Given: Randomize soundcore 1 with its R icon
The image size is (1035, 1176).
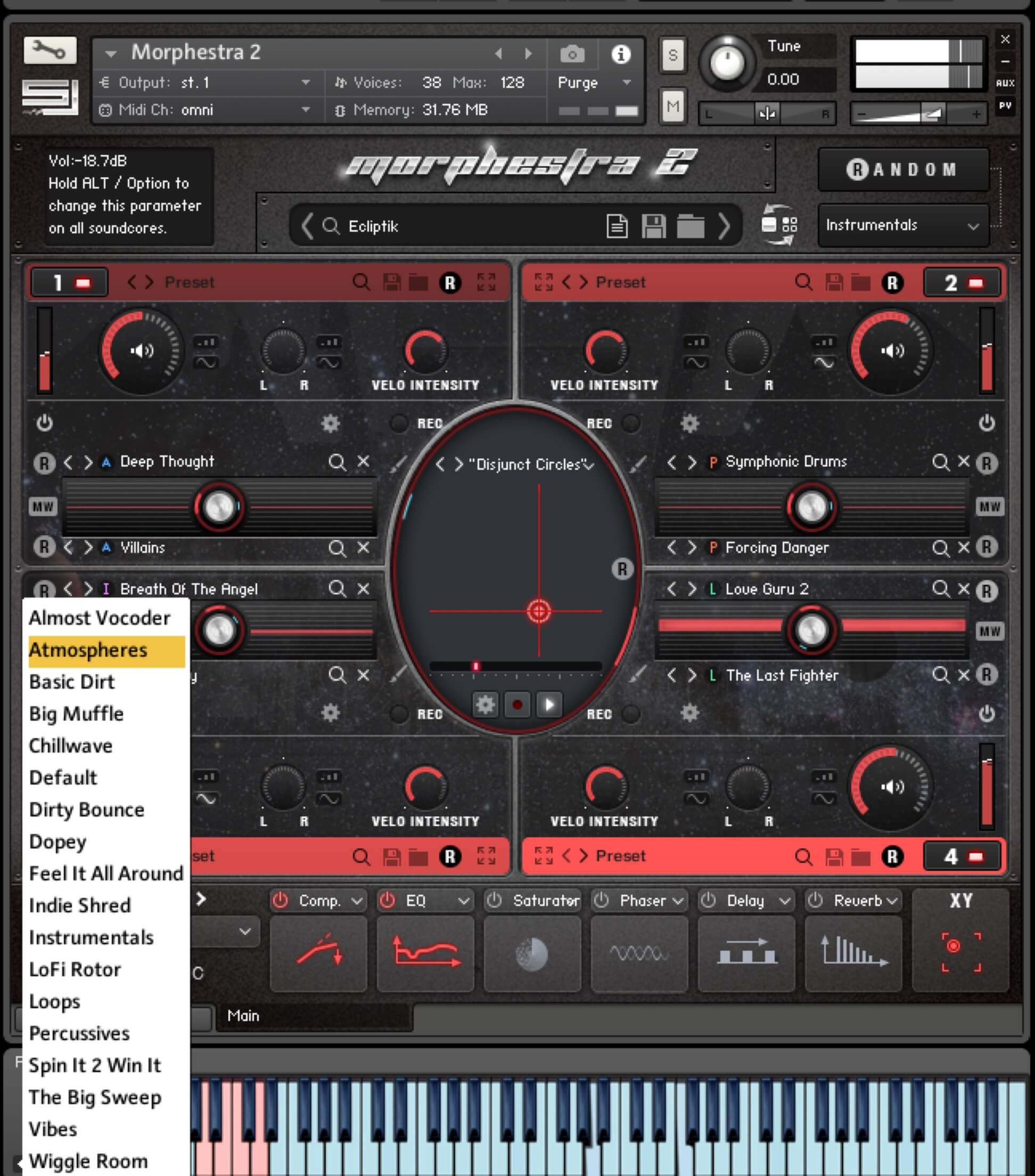Looking at the screenshot, I should click(450, 282).
